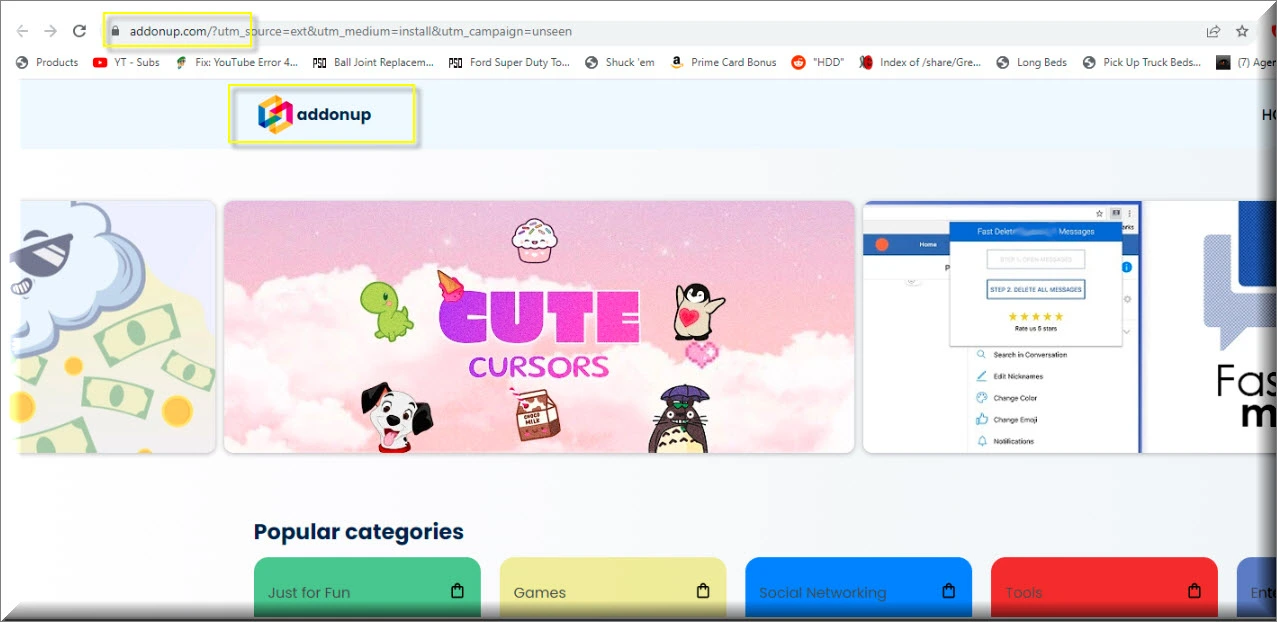This screenshot has height=622, width=1277.
Task: Click the padlock site info icon
Action: coord(115,31)
